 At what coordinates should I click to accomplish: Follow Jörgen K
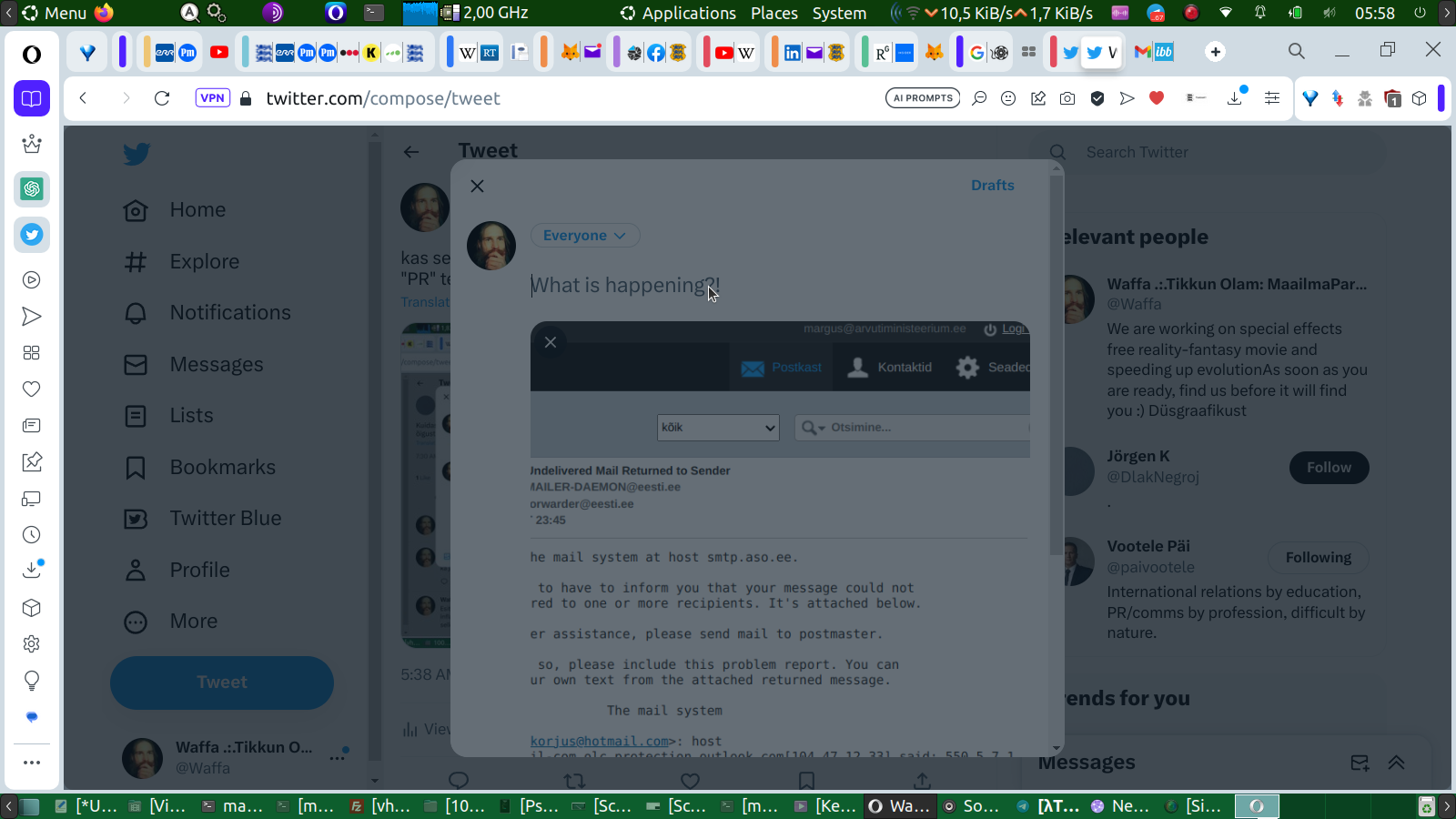[1329, 468]
